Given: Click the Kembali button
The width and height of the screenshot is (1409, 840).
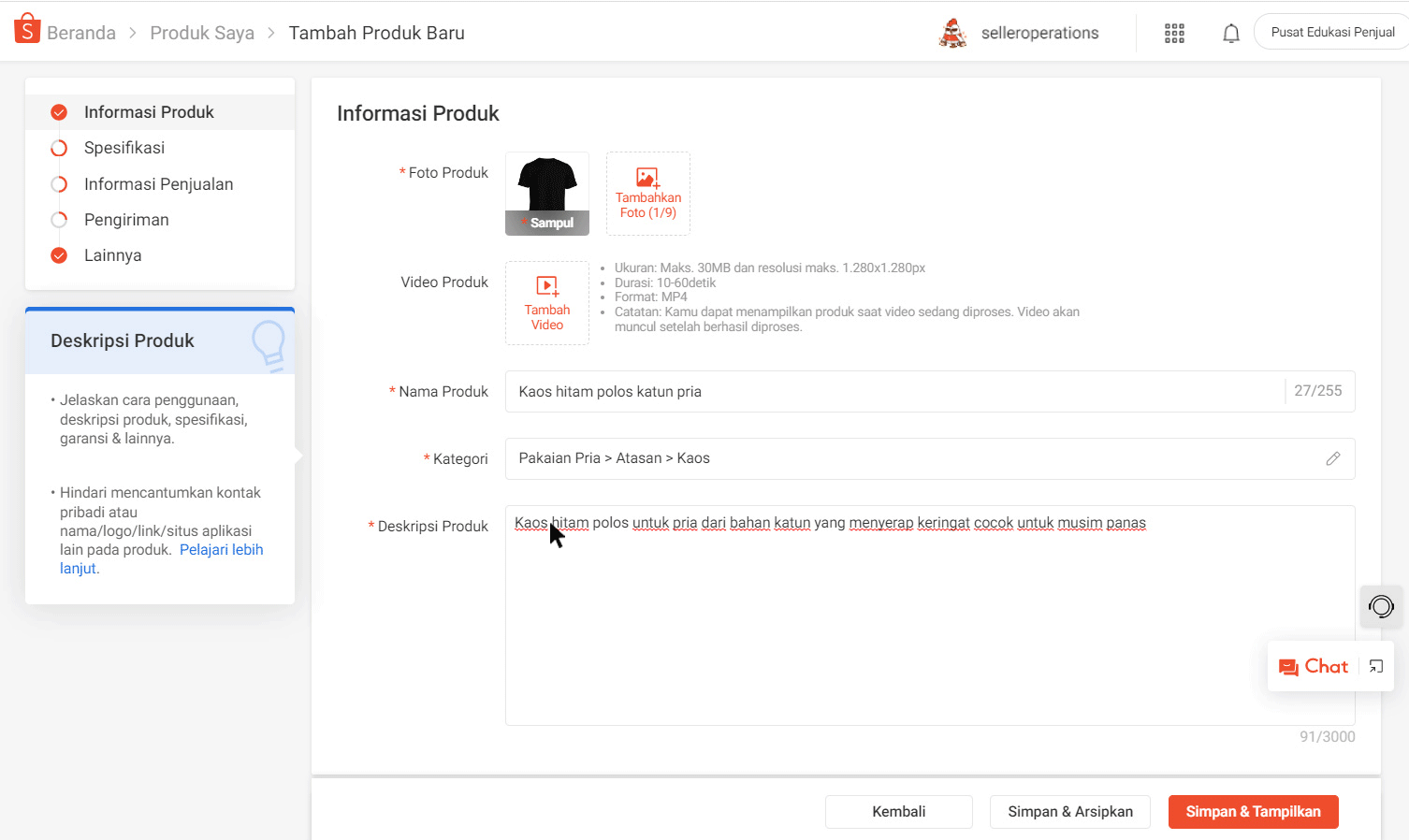Looking at the screenshot, I should (898, 811).
